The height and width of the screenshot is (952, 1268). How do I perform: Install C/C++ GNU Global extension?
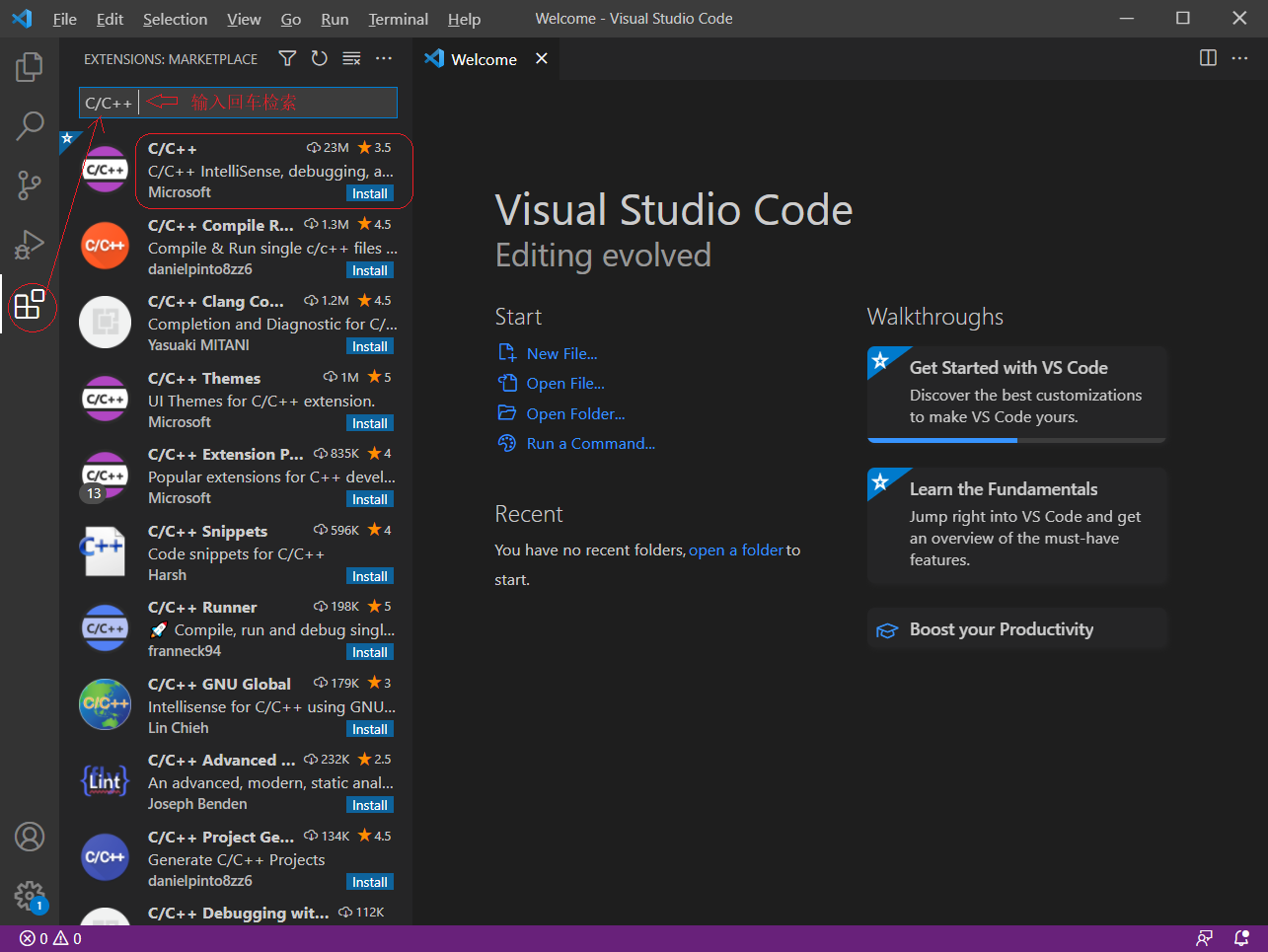pos(370,729)
